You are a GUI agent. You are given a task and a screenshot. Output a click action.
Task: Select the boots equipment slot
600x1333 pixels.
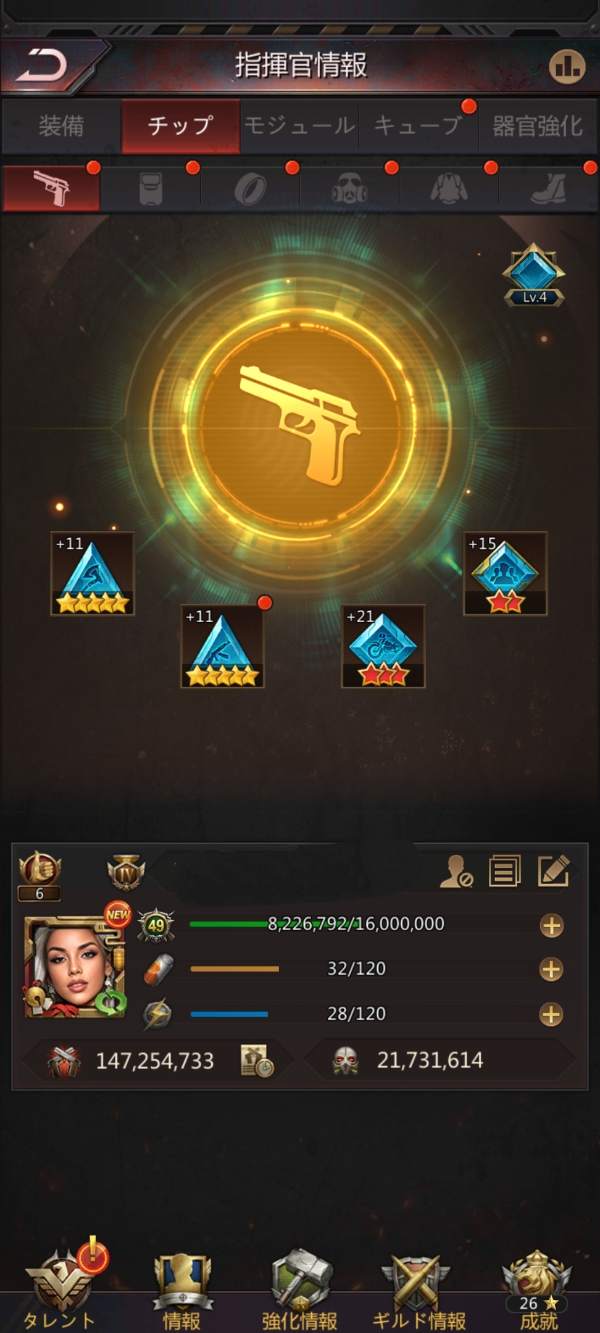pyautogui.click(x=548, y=187)
